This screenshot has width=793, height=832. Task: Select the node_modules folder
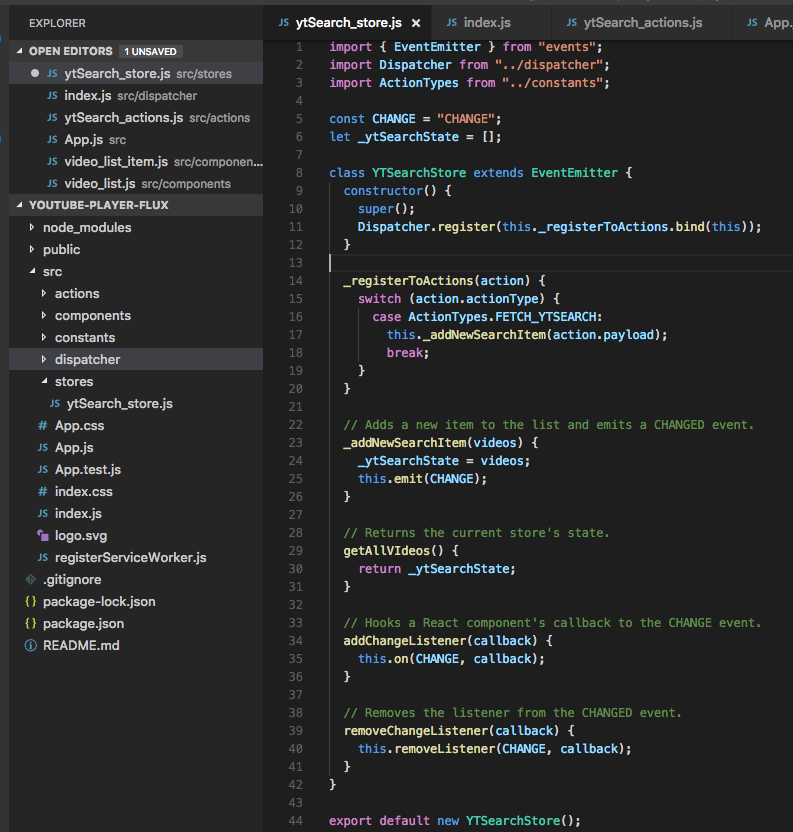tap(136, 227)
